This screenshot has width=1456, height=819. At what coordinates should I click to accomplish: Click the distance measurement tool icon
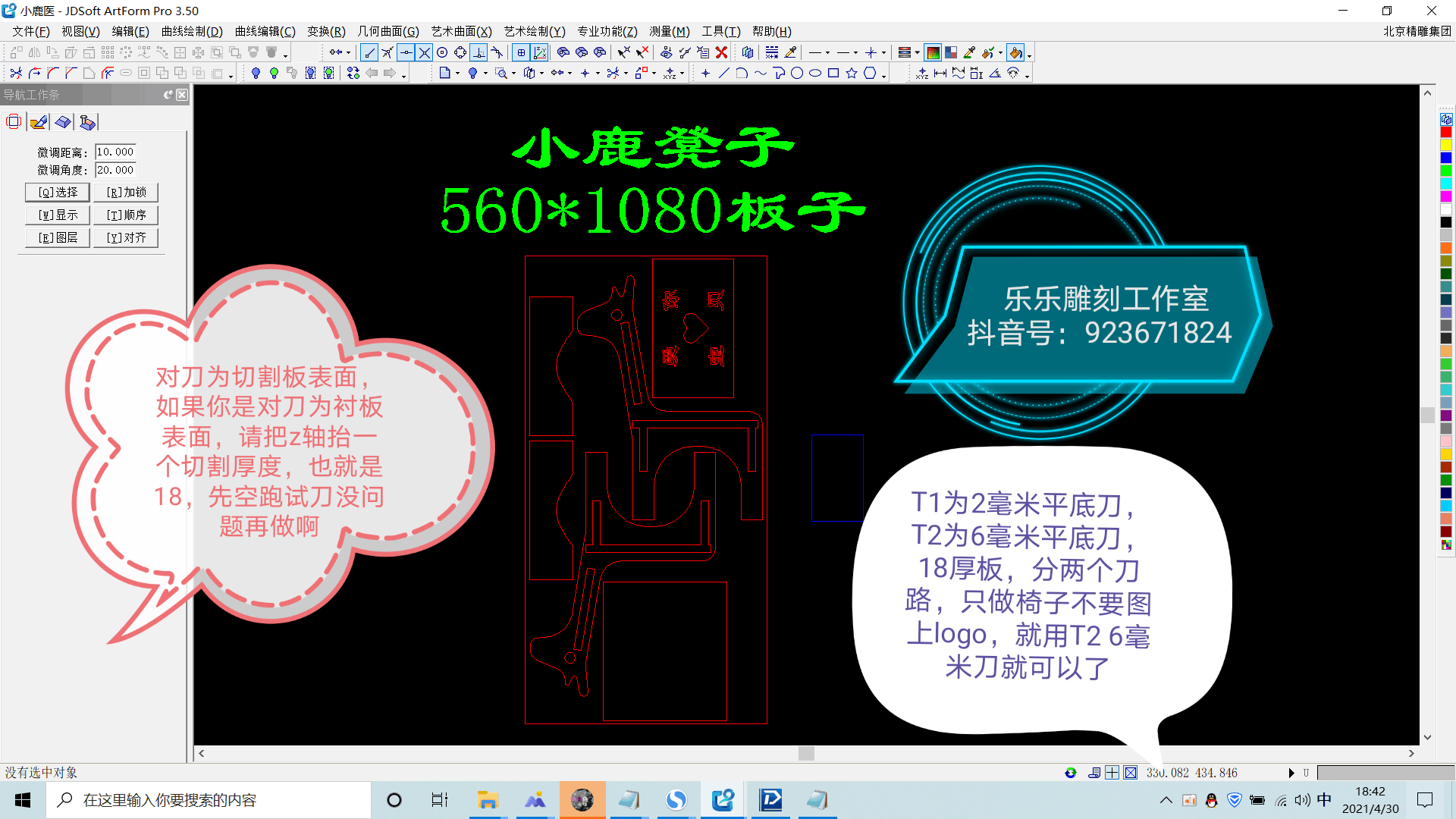940,74
